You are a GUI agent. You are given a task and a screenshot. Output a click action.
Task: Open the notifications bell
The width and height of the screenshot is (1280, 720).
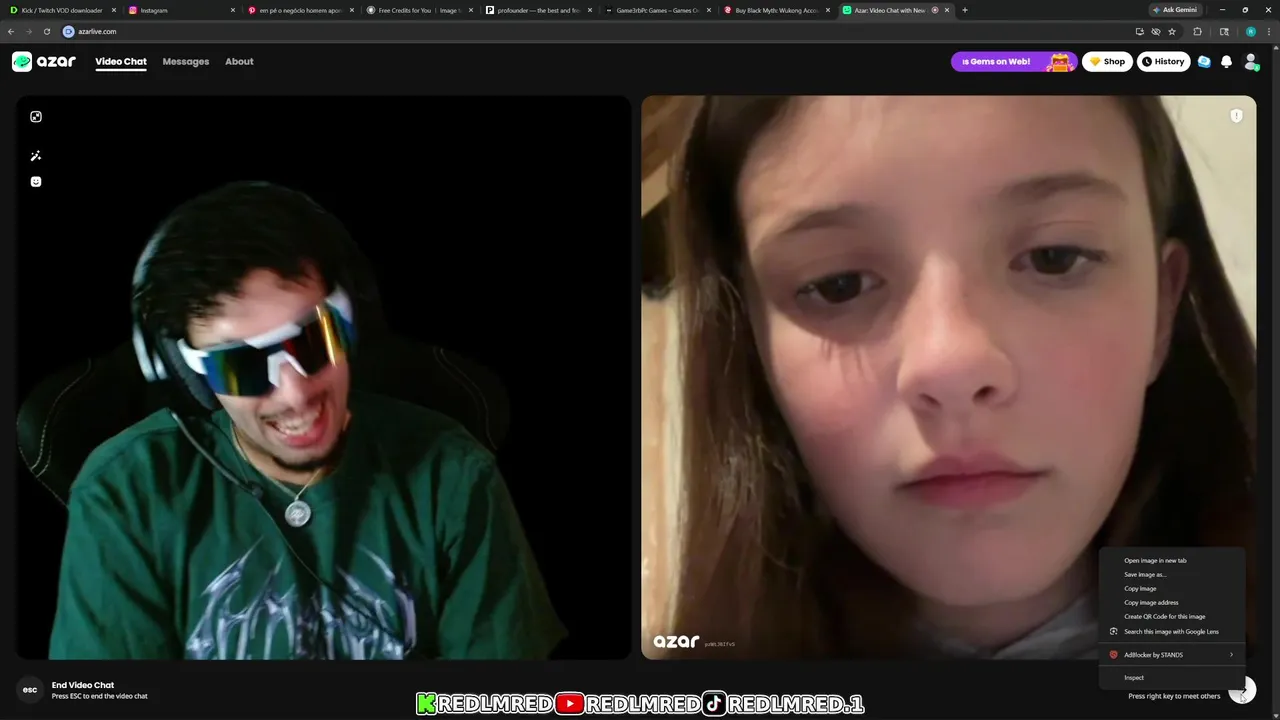(1227, 62)
